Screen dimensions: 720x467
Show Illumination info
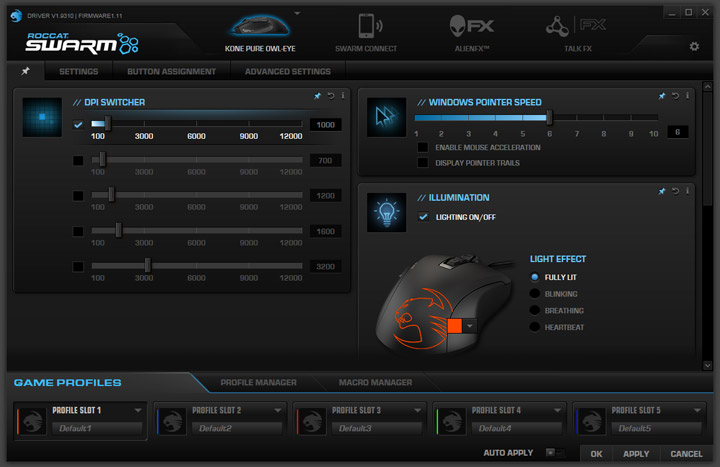pos(687,191)
